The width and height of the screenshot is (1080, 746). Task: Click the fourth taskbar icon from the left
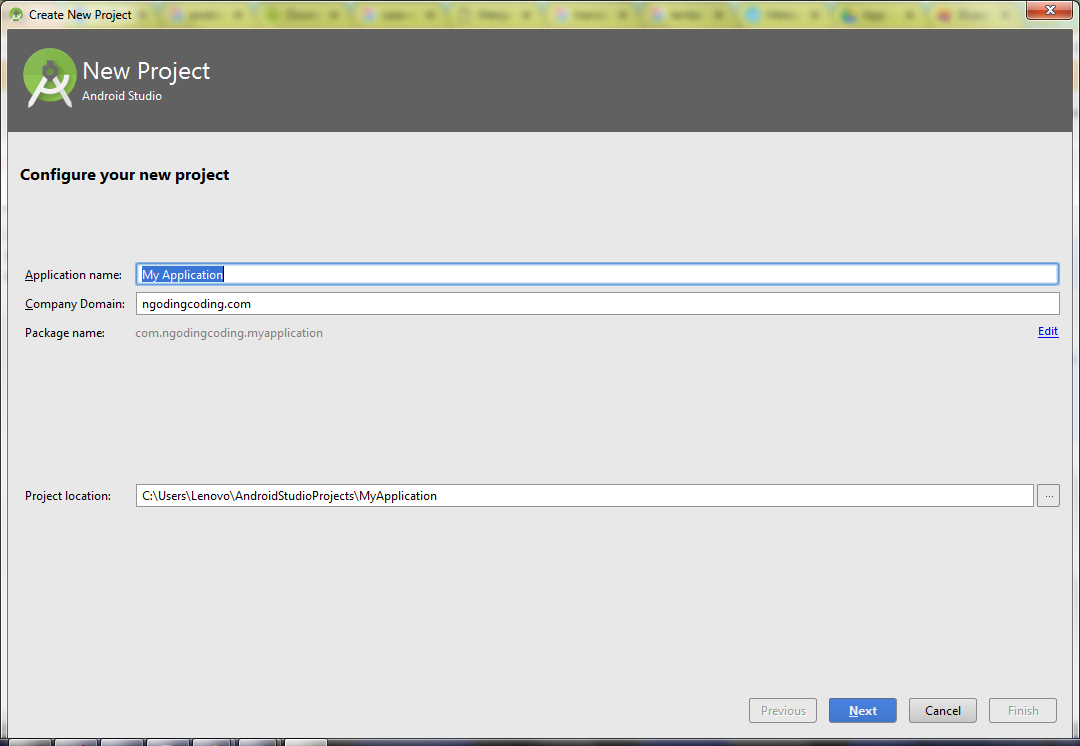pyautogui.click(x=167, y=740)
